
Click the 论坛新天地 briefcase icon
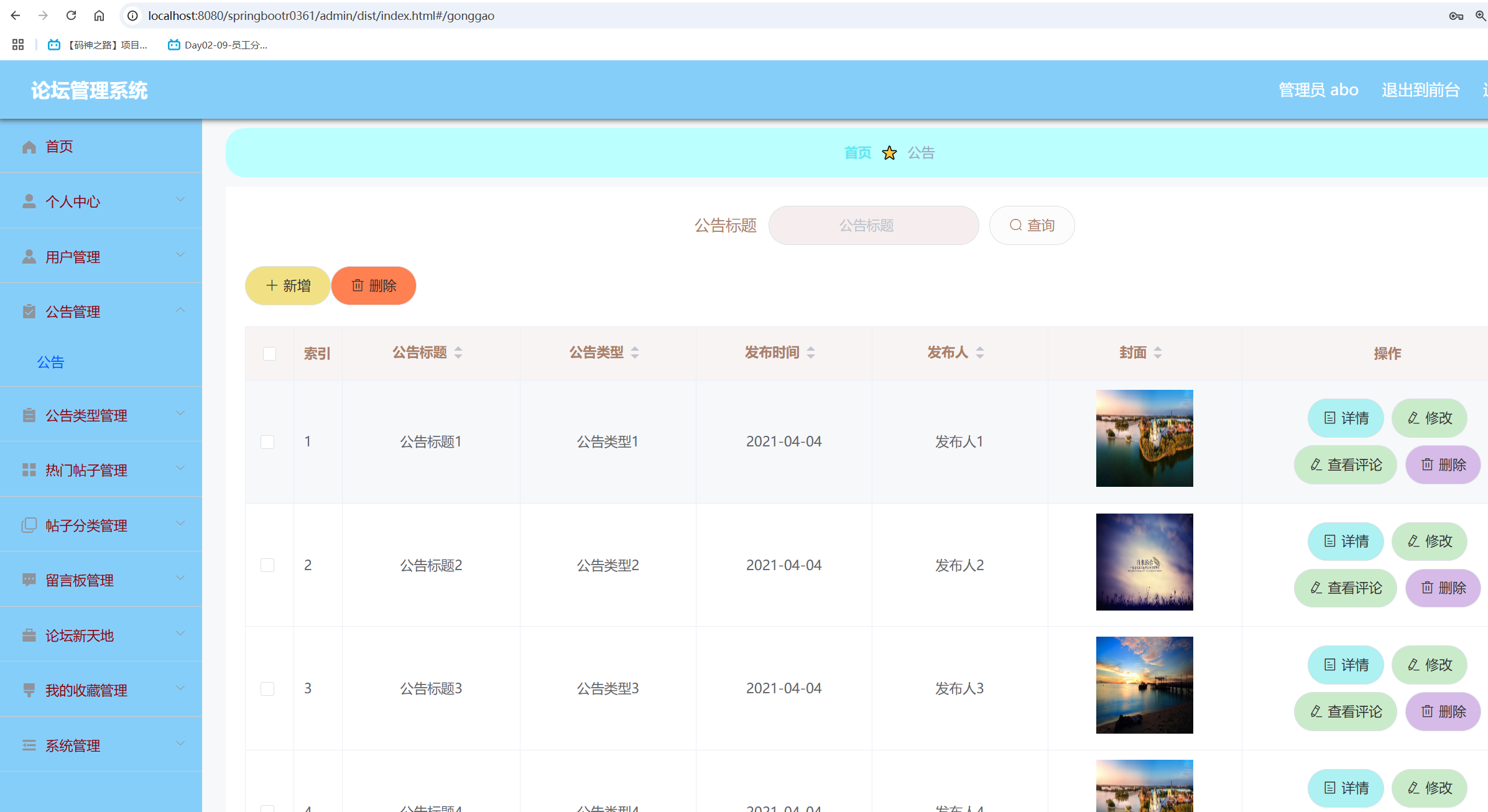pyautogui.click(x=29, y=635)
